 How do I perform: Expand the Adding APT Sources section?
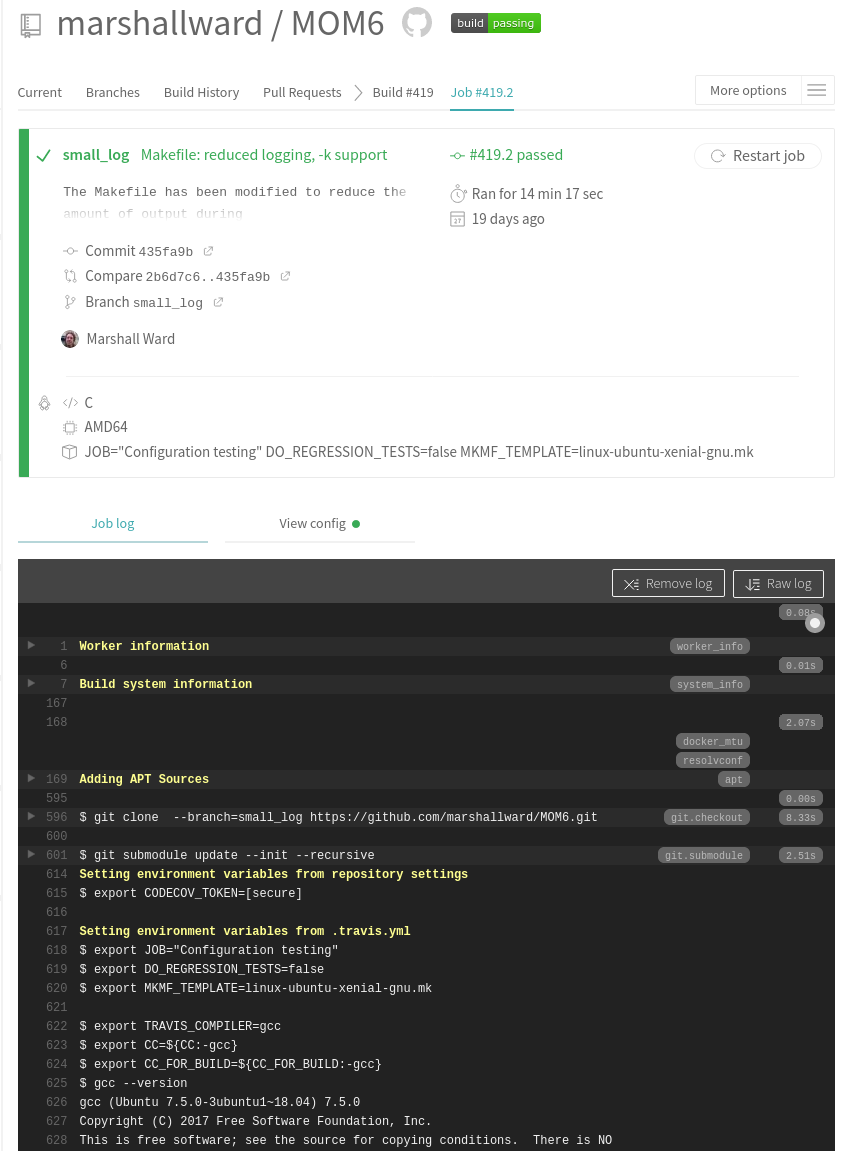click(x=31, y=778)
